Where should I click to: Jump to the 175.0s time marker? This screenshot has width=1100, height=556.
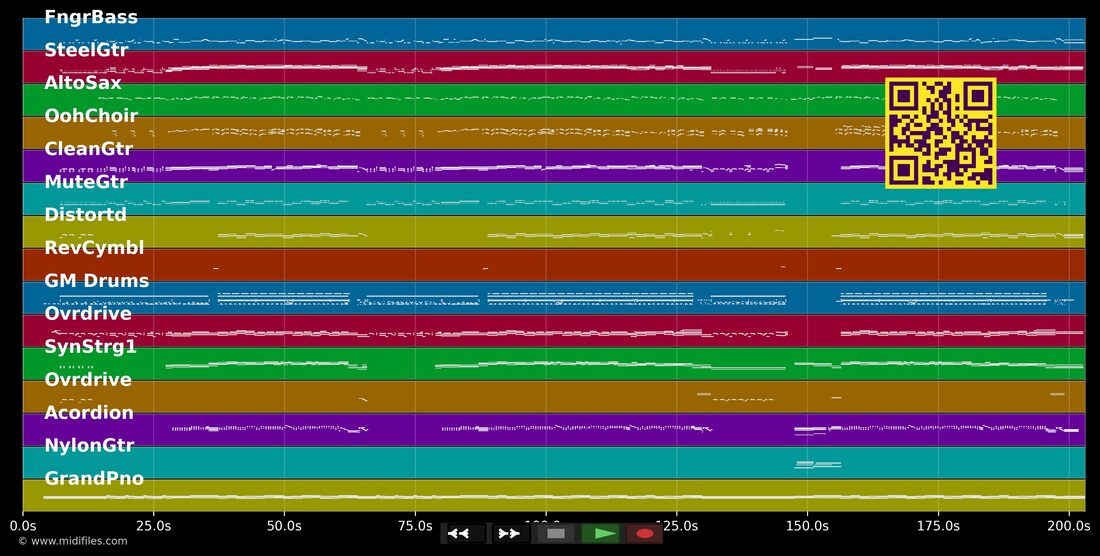pos(938,524)
